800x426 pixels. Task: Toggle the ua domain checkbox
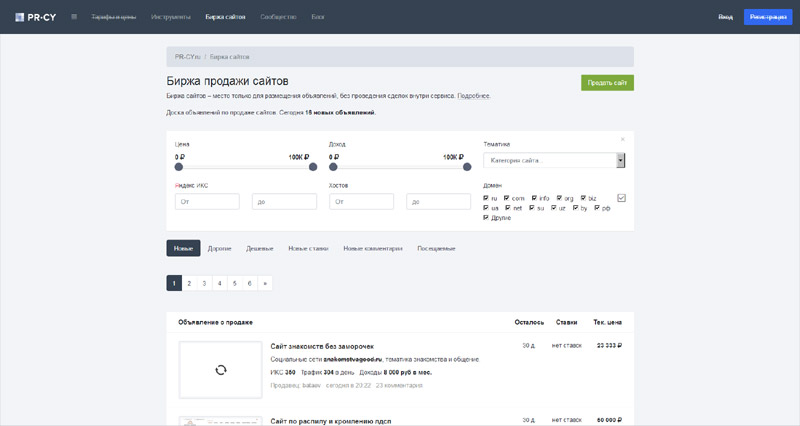(486, 208)
